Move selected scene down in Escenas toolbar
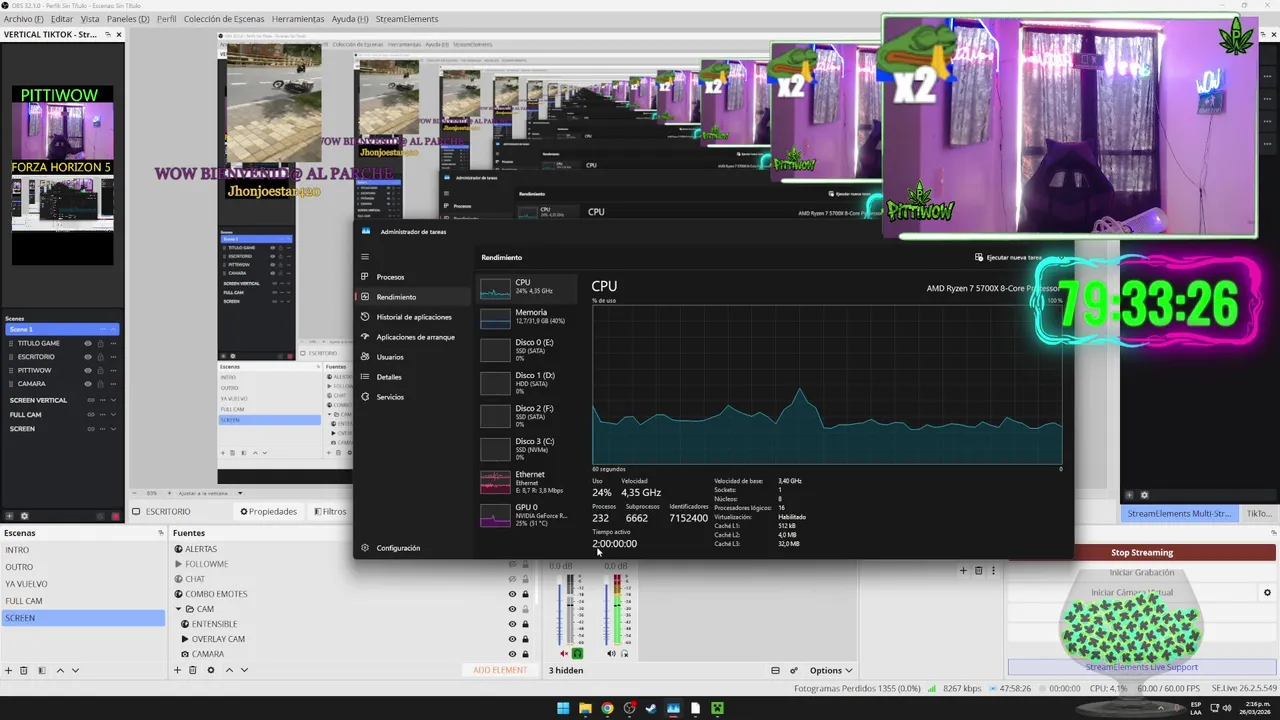This screenshot has width=1280, height=720. (75, 670)
